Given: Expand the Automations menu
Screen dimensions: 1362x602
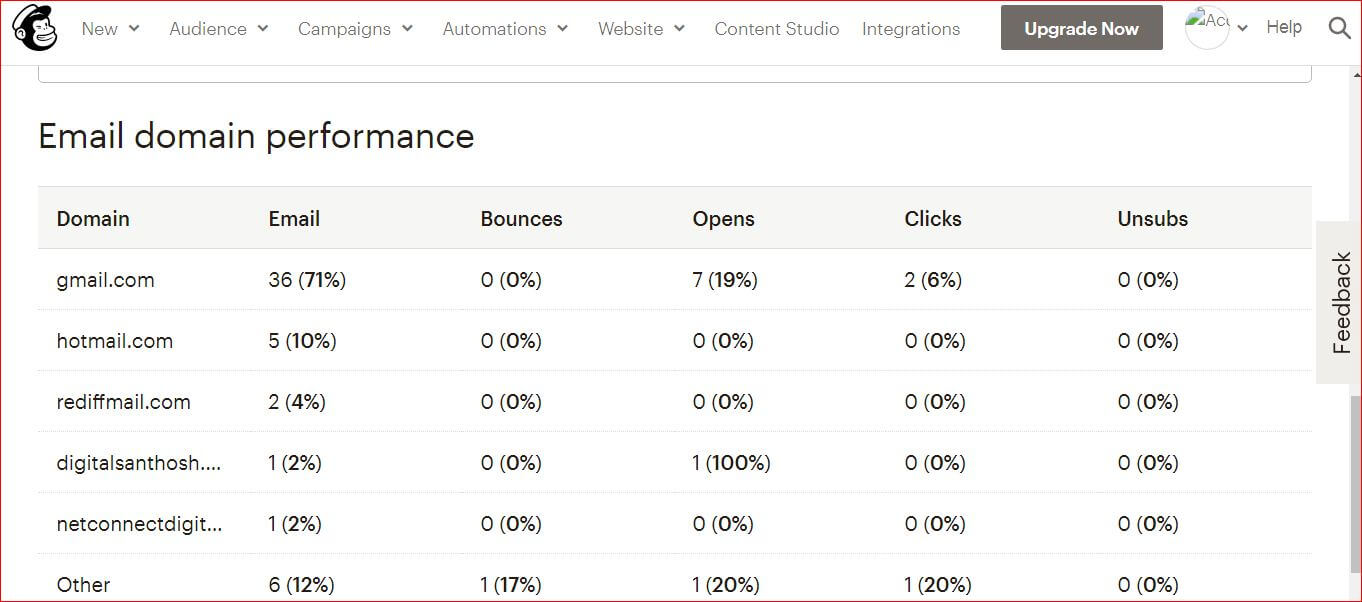Looking at the screenshot, I should coord(505,29).
